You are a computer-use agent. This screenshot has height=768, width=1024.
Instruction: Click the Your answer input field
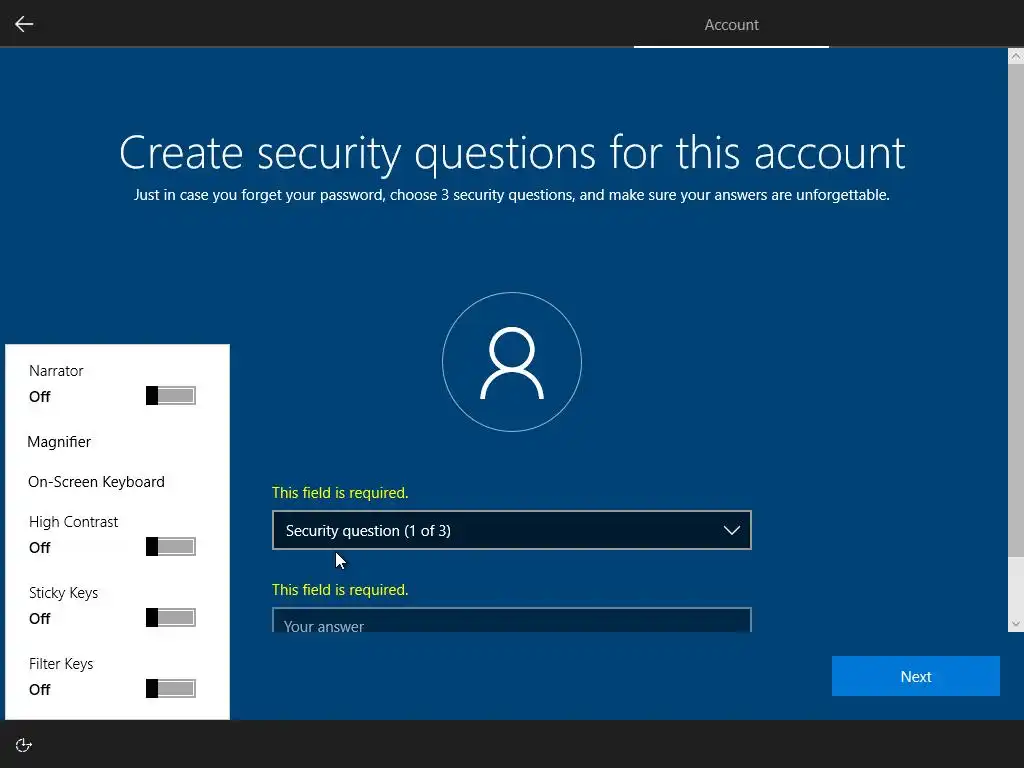tap(511, 620)
